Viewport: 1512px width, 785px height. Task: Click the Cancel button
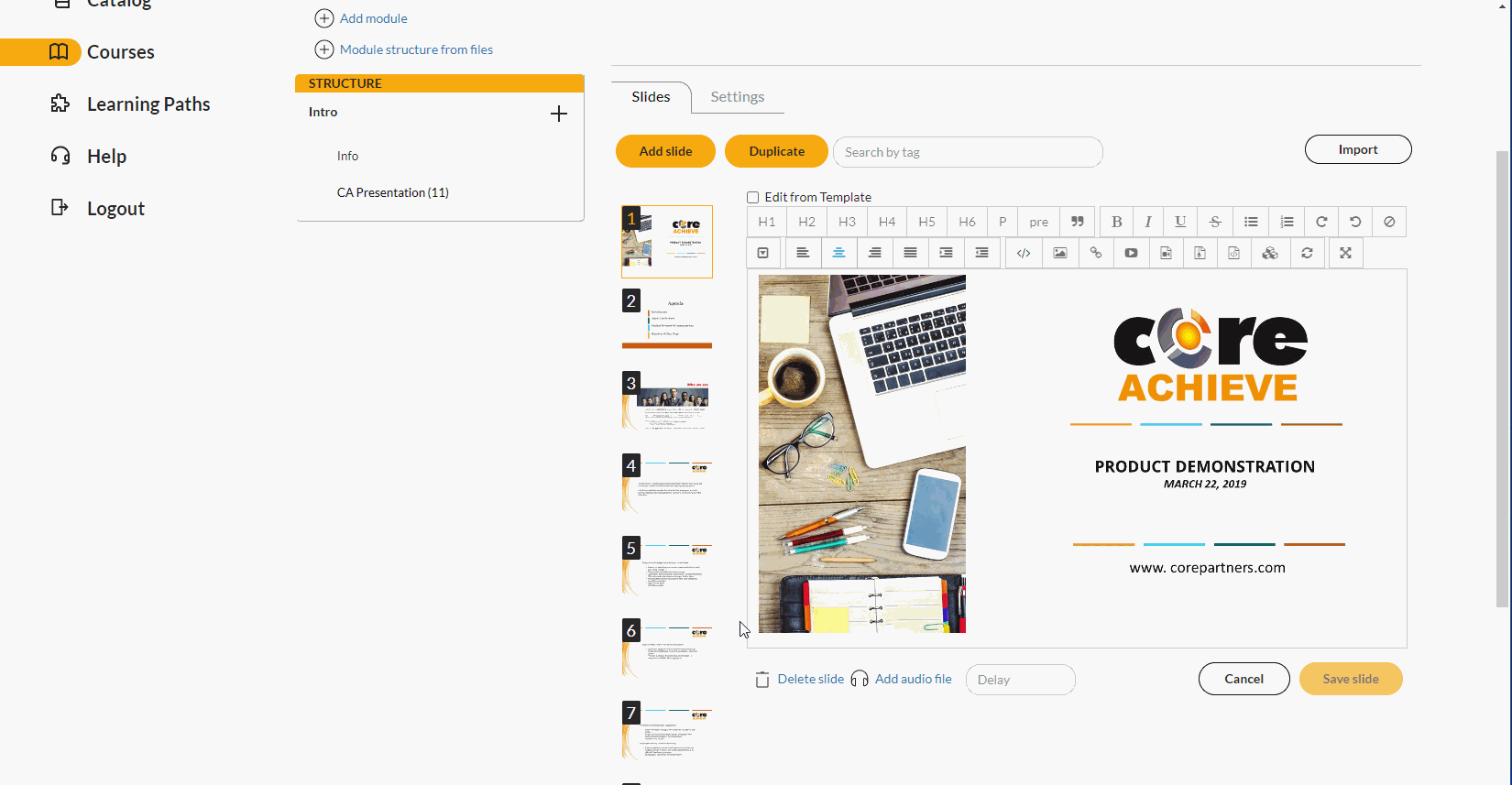pyautogui.click(x=1244, y=679)
